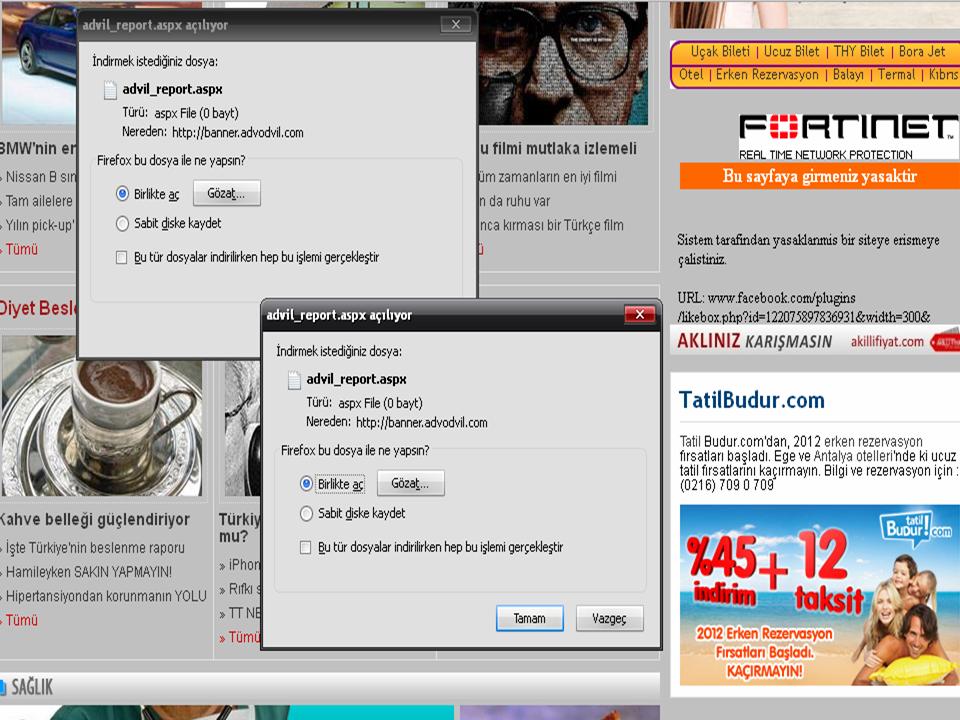The image size is (960, 720).
Task: Open 'Hamileyken SAKIN YAPMAYIN!' article link
Action: point(88,572)
